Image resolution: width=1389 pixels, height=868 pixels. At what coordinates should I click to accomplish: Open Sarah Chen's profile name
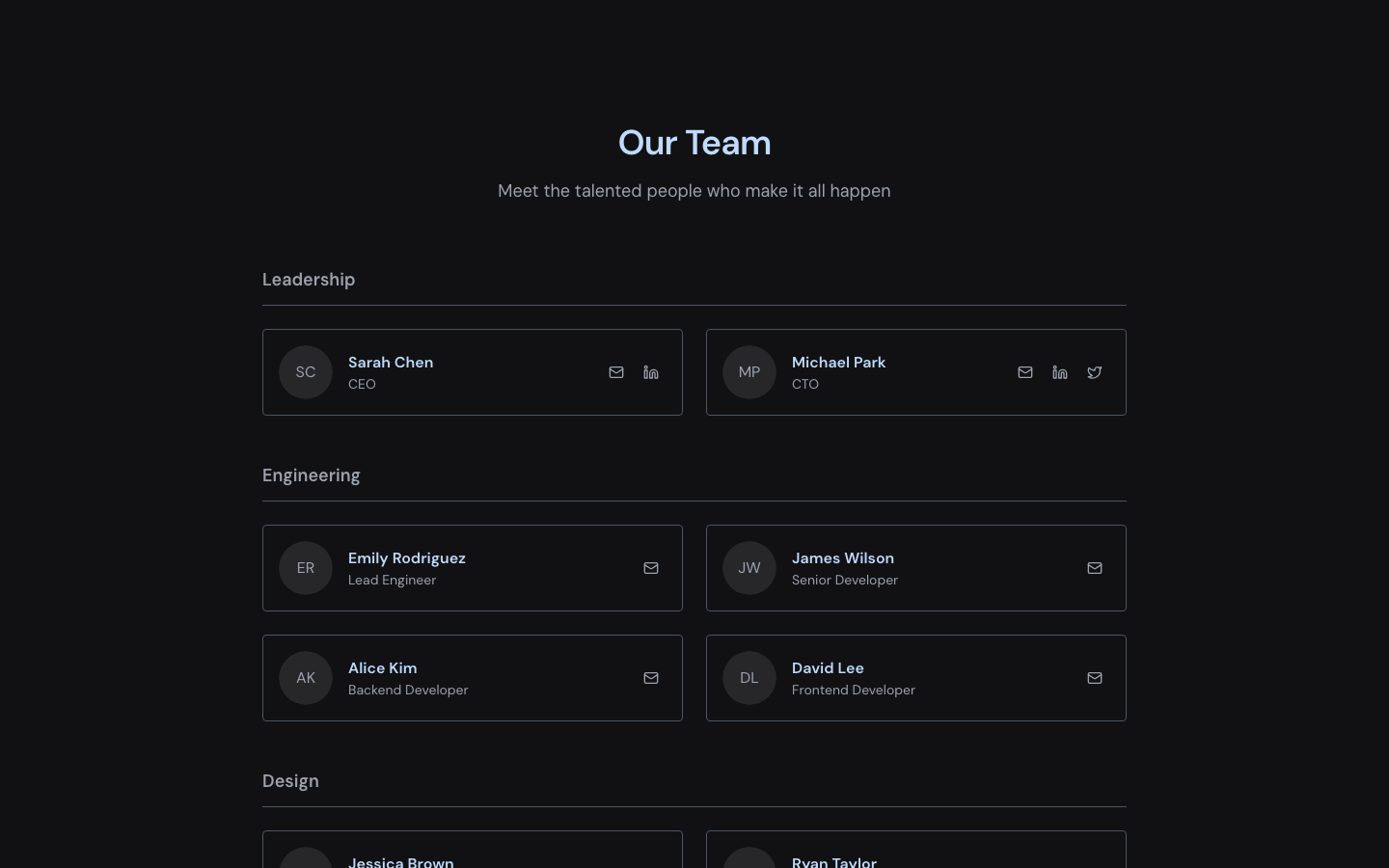pyautogui.click(x=391, y=363)
